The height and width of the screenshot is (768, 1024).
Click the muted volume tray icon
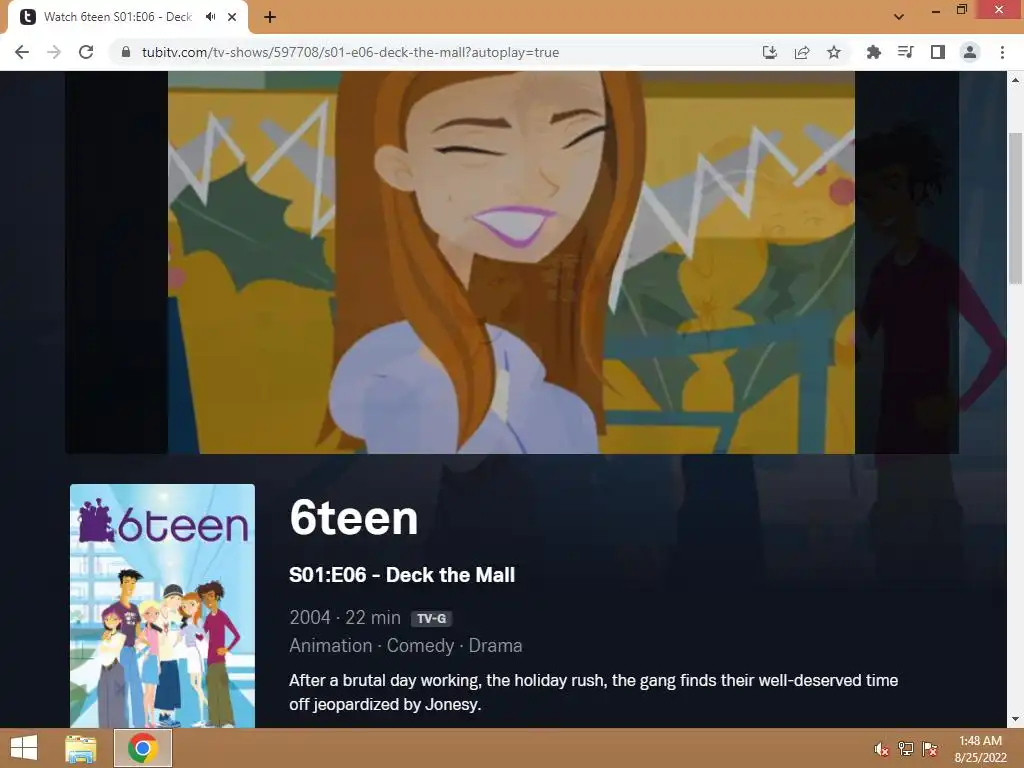tap(881, 749)
